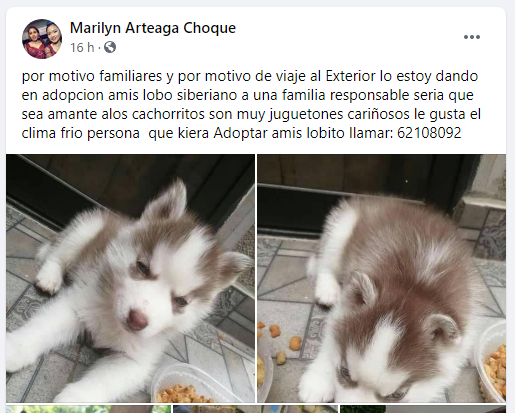The image size is (515, 413).
Task: Open the right photo of puppy eating
Action: point(381,278)
